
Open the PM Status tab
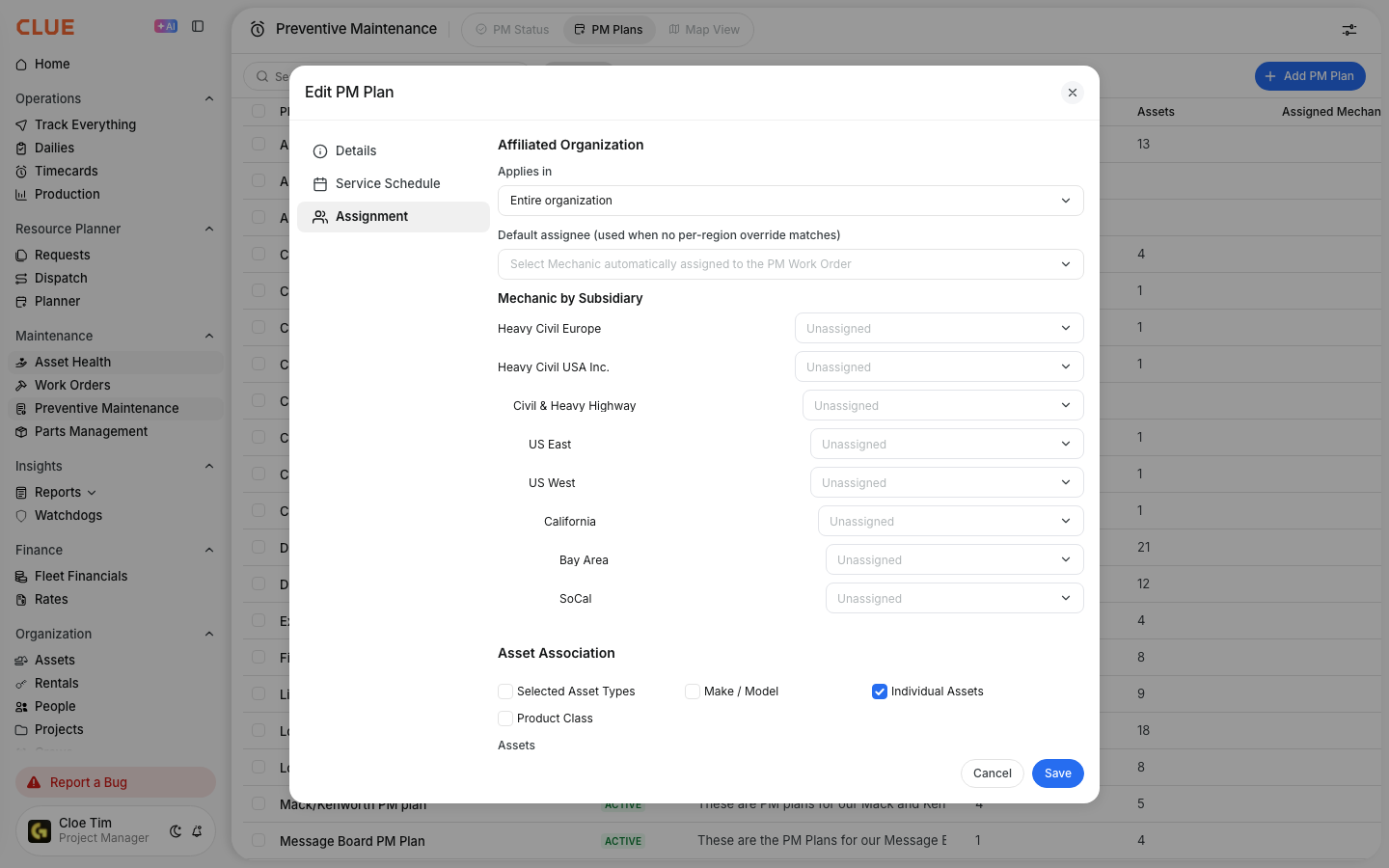tap(512, 30)
